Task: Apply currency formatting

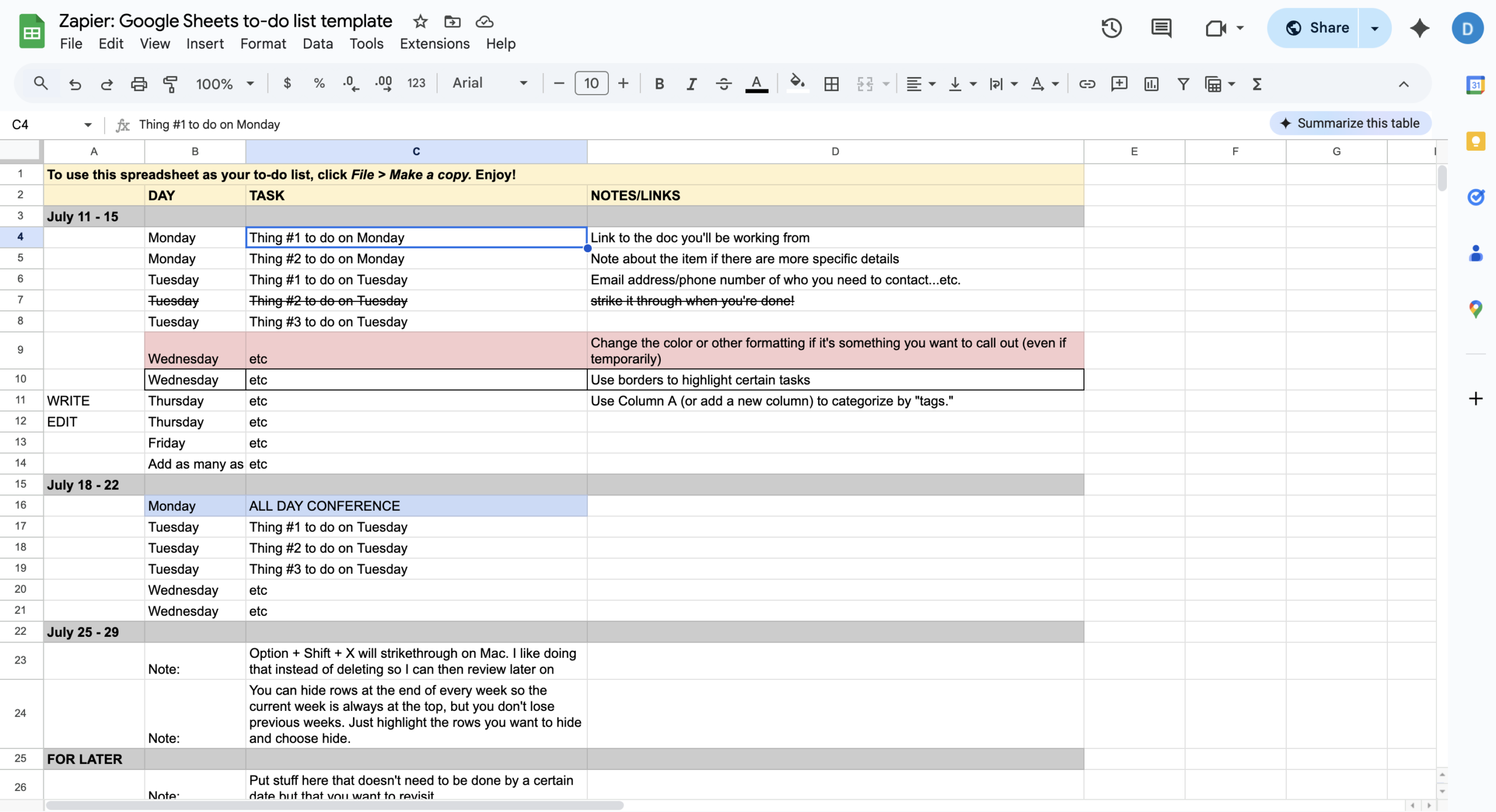Action: (287, 84)
